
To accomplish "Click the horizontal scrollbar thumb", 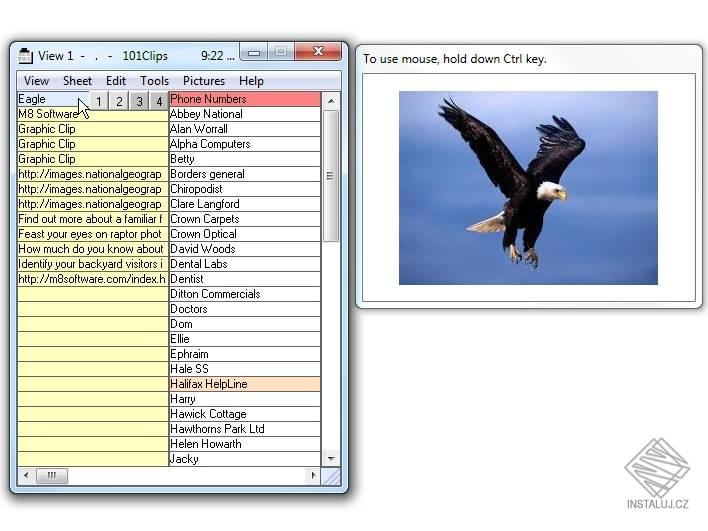I will pyautogui.click(x=51, y=475).
